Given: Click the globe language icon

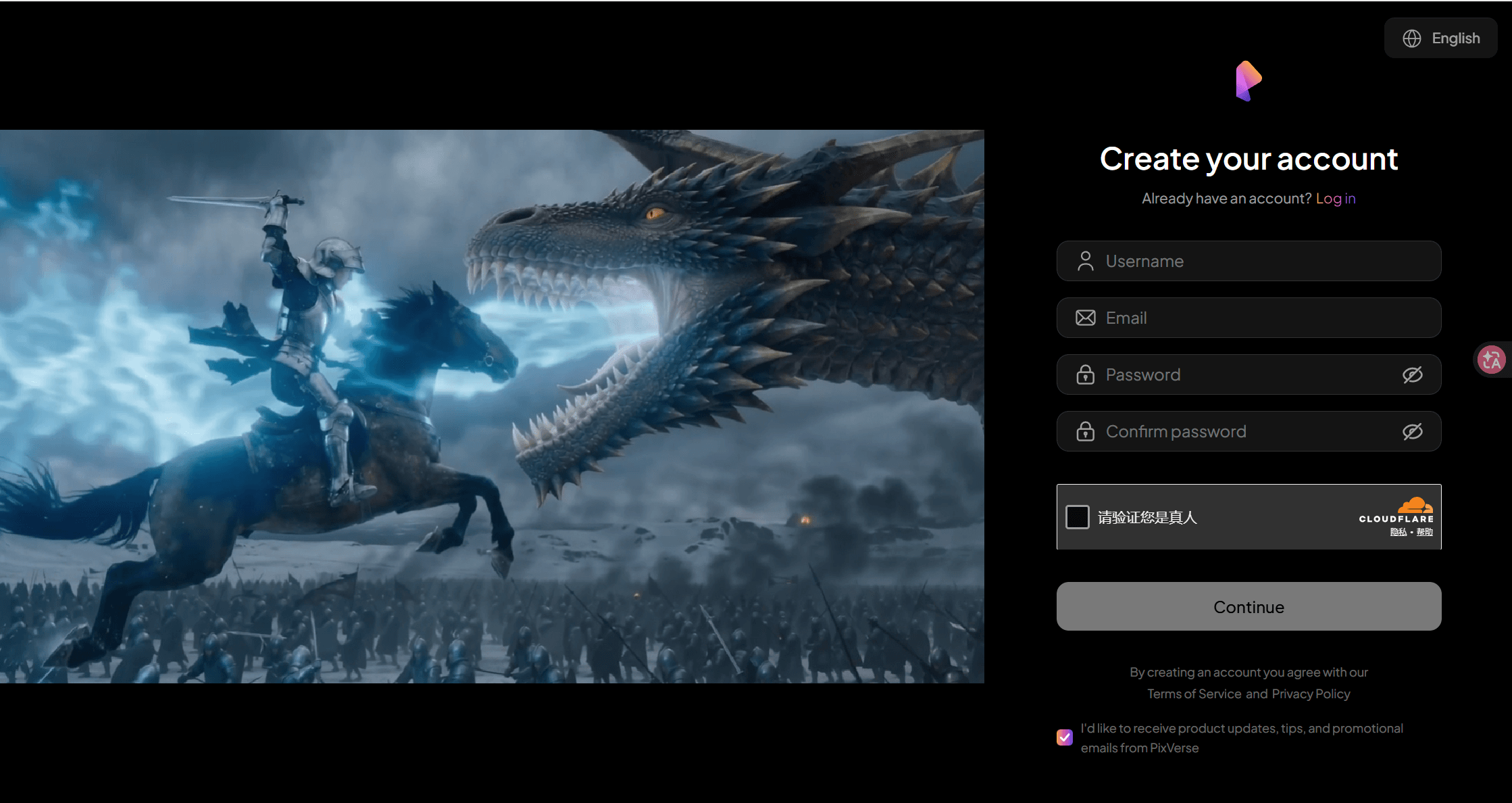Looking at the screenshot, I should click(1411, 39).
